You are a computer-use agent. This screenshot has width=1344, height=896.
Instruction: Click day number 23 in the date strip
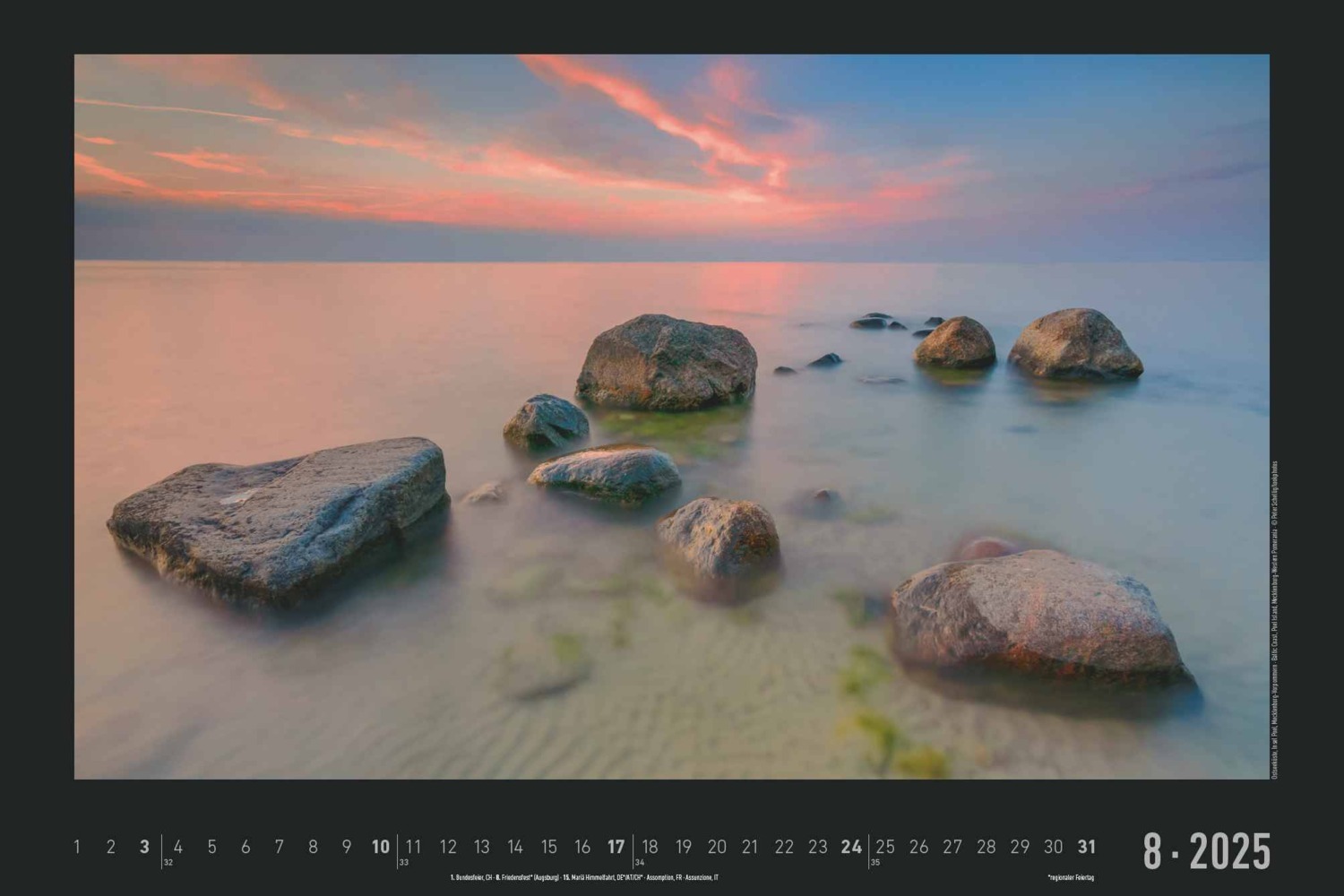(x=817, y=847)
